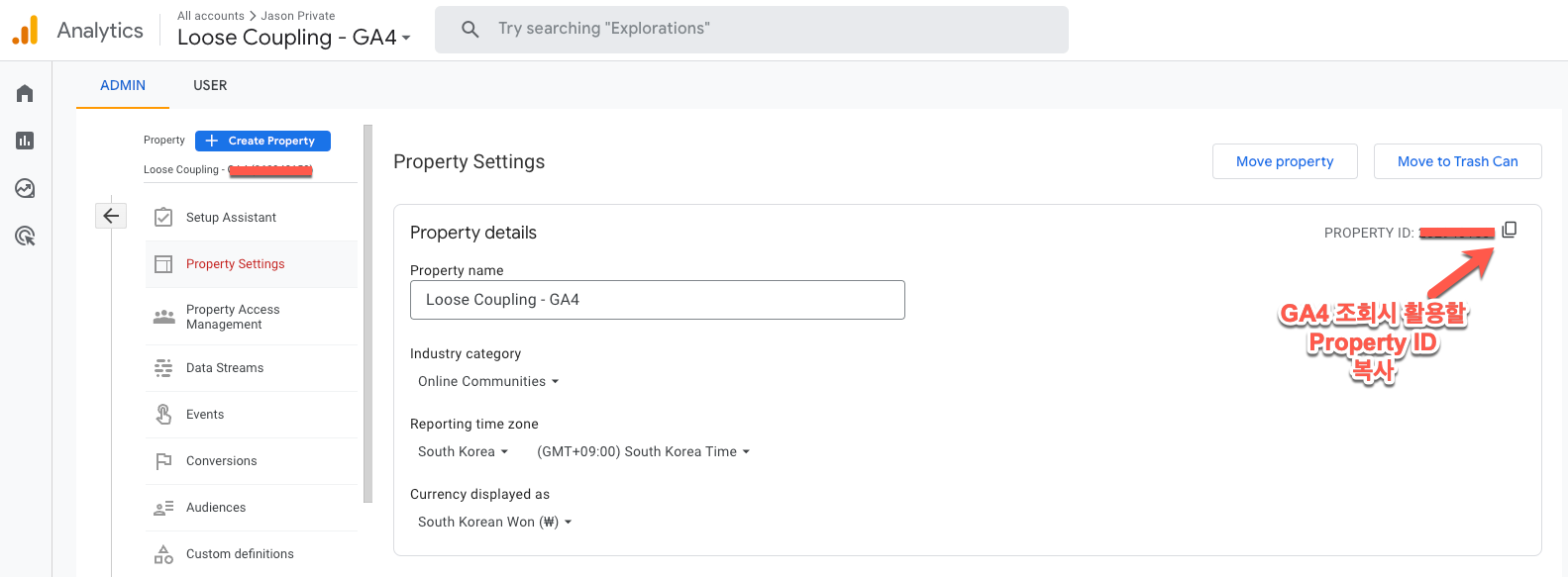Click the Move to Trash Can button
The image size is (1568, 577).
coord(1457,161)
